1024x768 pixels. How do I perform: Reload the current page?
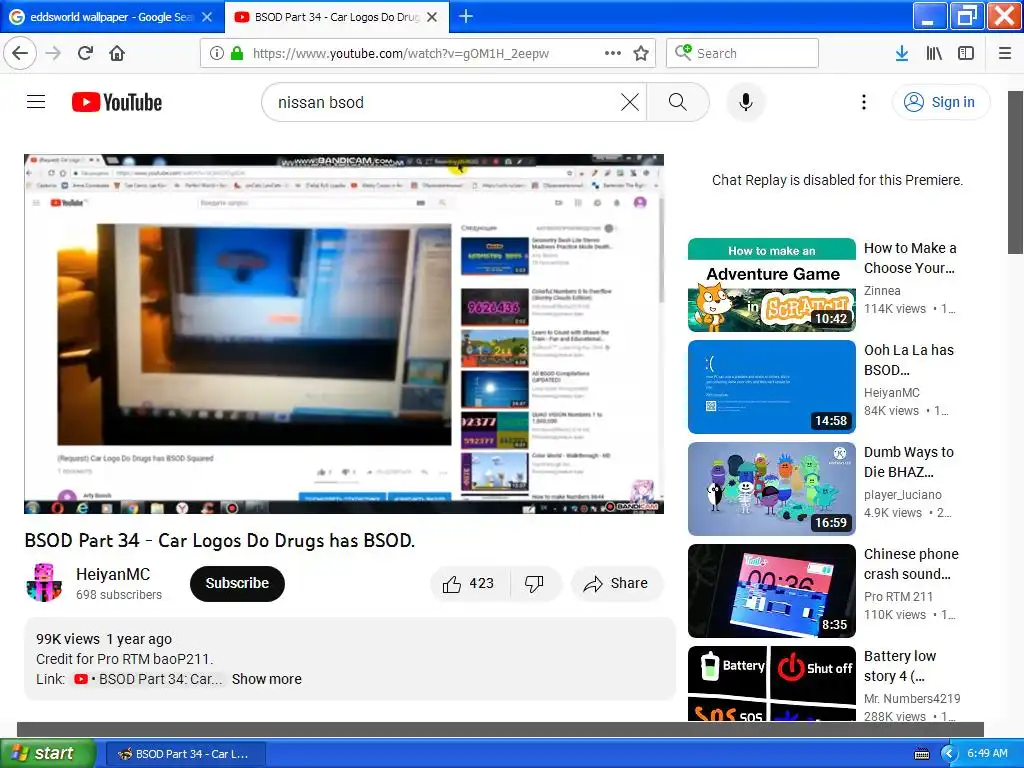[x=85, y=53]
